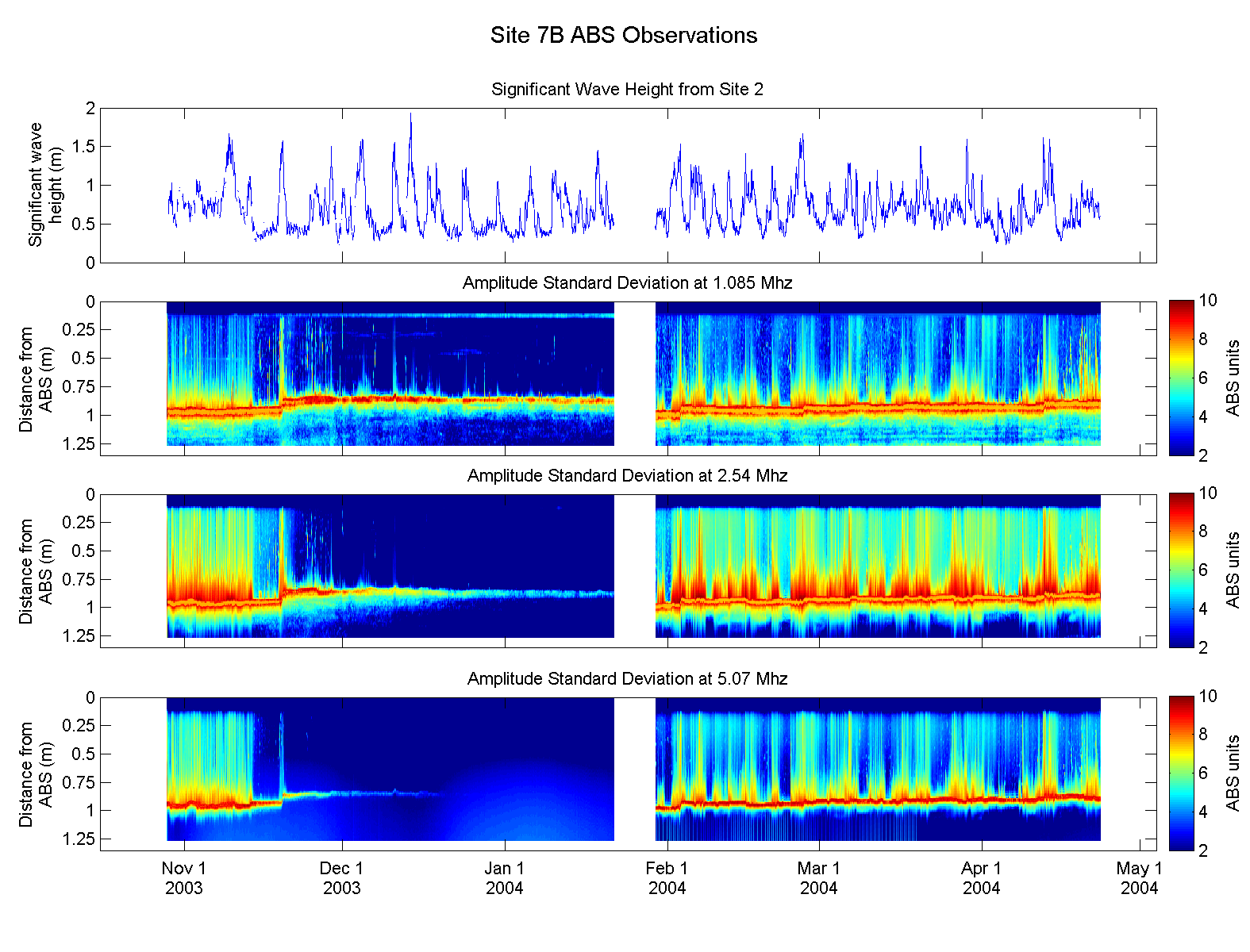Click the colorbar beside the 2.54 Mhz plot
Screen dimensions: 1250x952
[1181, 570]
